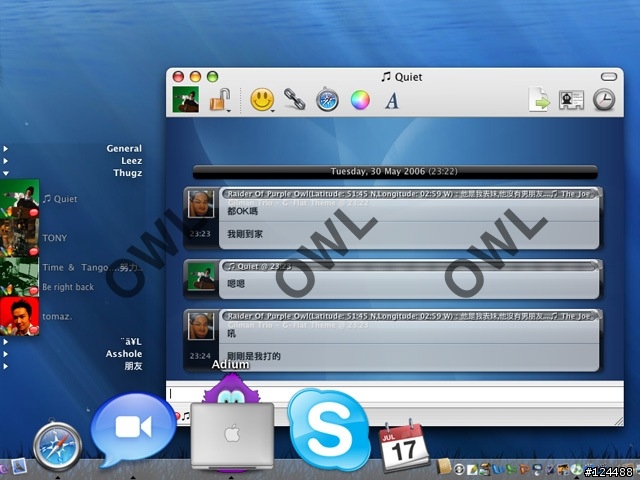The width and height of the screenshot is (640, 480).
Task: Click the message 剛剛是我打的
Action: [253, 356]
